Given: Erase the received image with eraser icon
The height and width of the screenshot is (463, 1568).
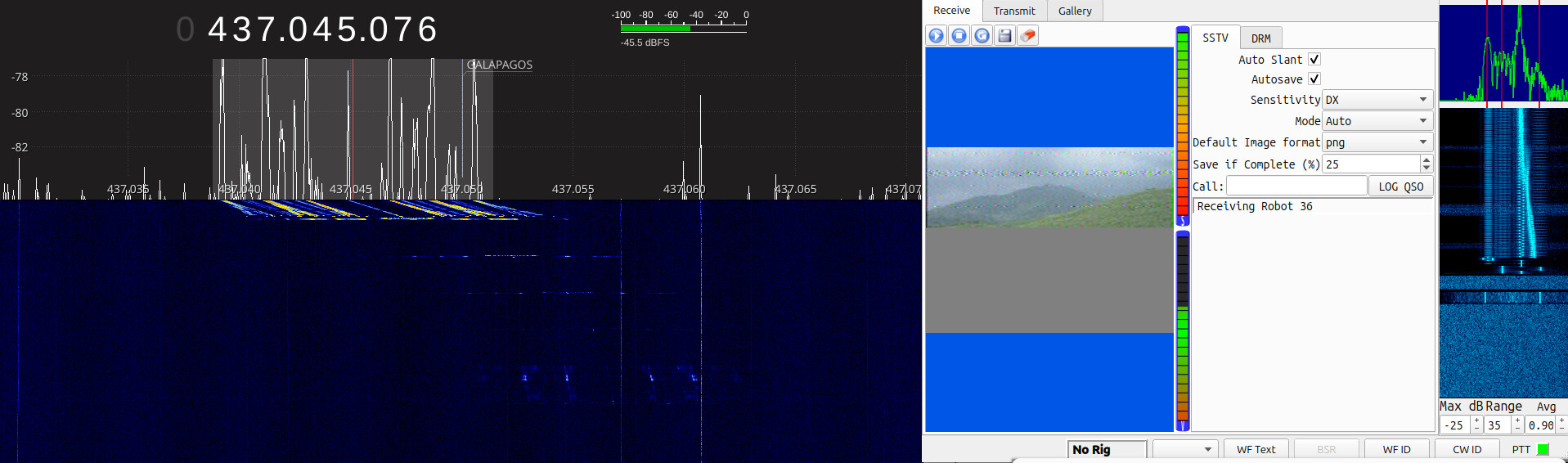Looking at the screenshot, I should pos(1028,35).
